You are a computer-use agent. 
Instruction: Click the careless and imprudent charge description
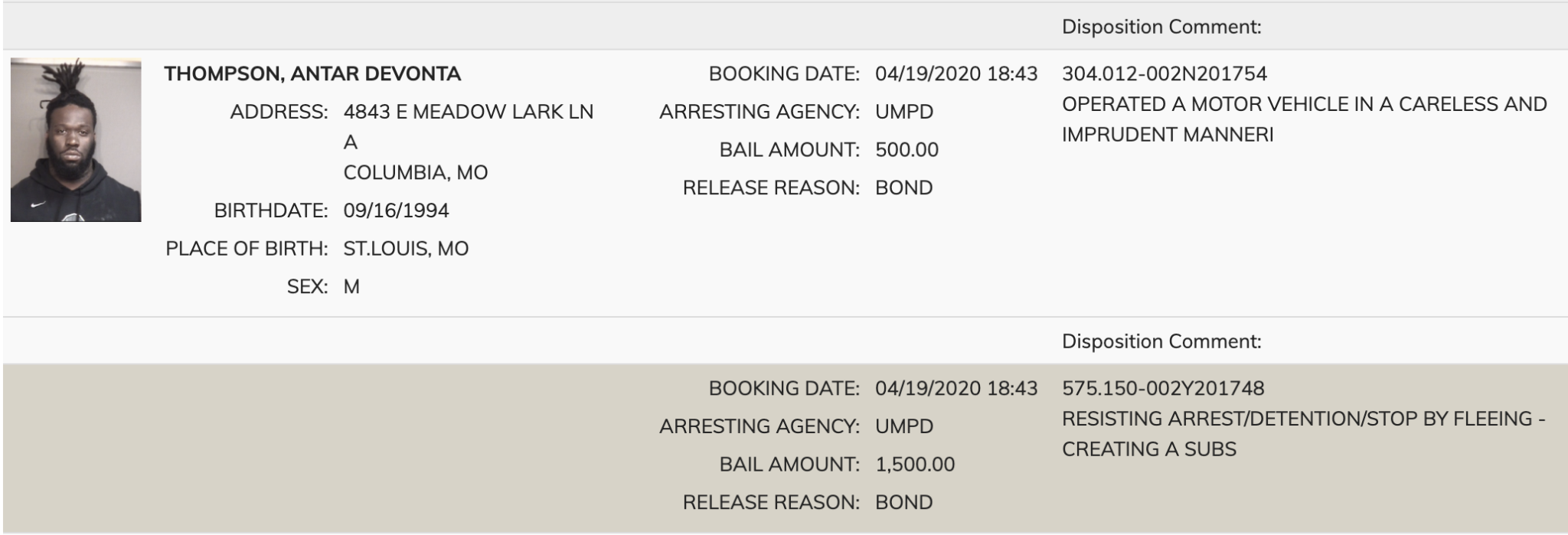pyautogui.click(x=1304, y=119)
